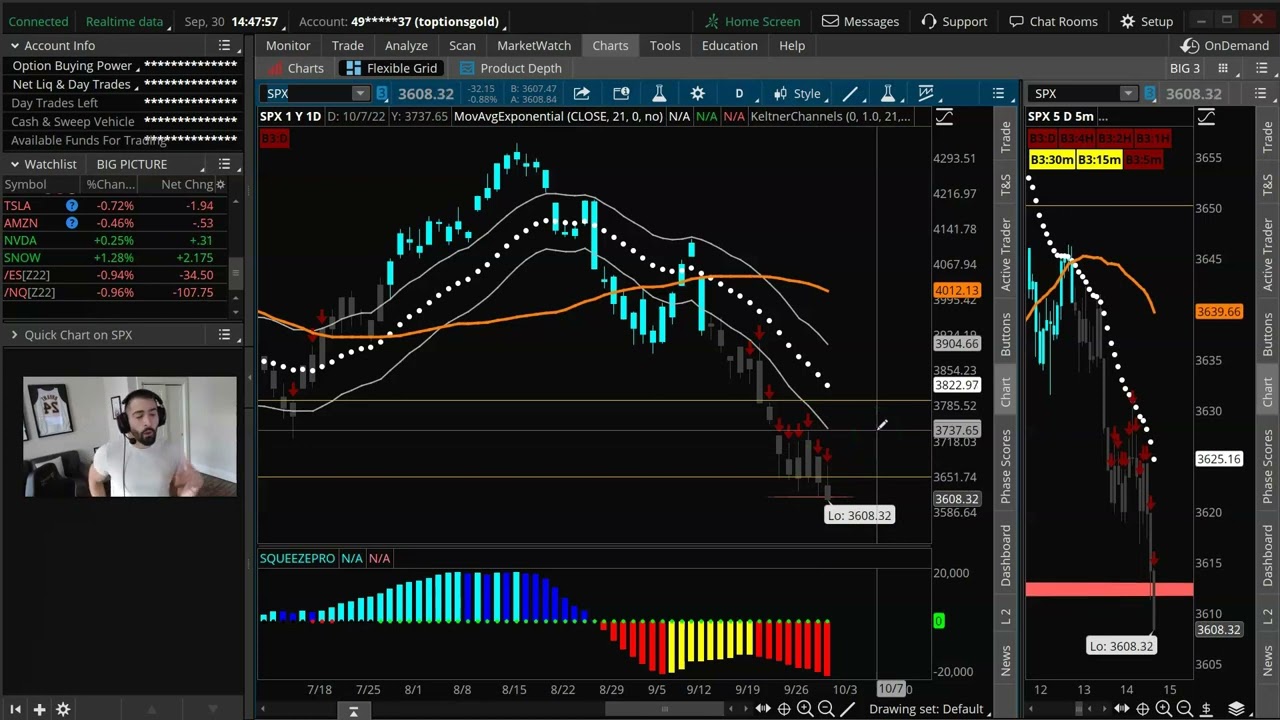1280x720 pixels.
Task: Open the Education tab
Action: click(x=730, y=45)
